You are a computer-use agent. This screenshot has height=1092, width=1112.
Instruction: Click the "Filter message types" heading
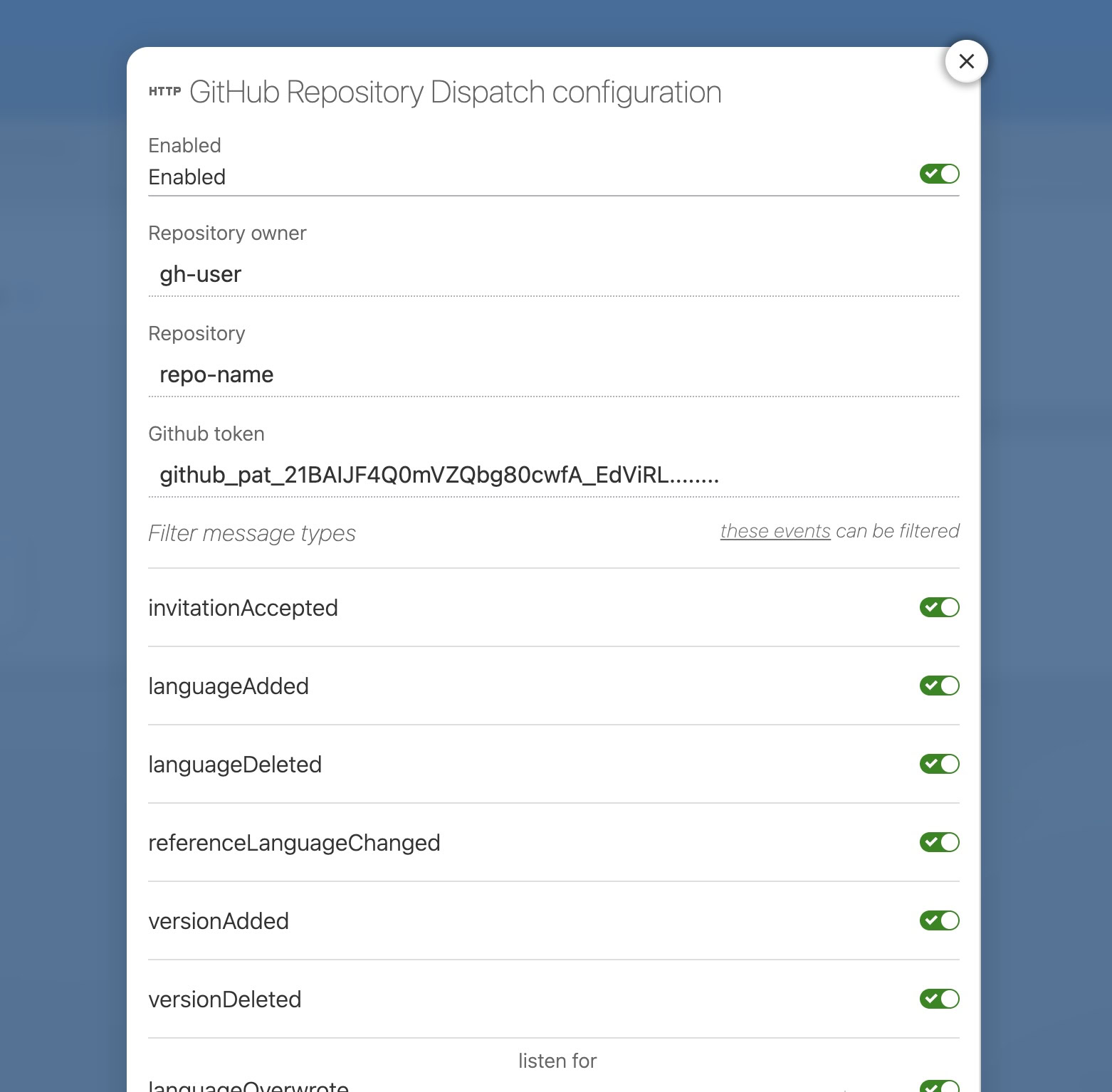pyautogui.click(x=251, y=533)
